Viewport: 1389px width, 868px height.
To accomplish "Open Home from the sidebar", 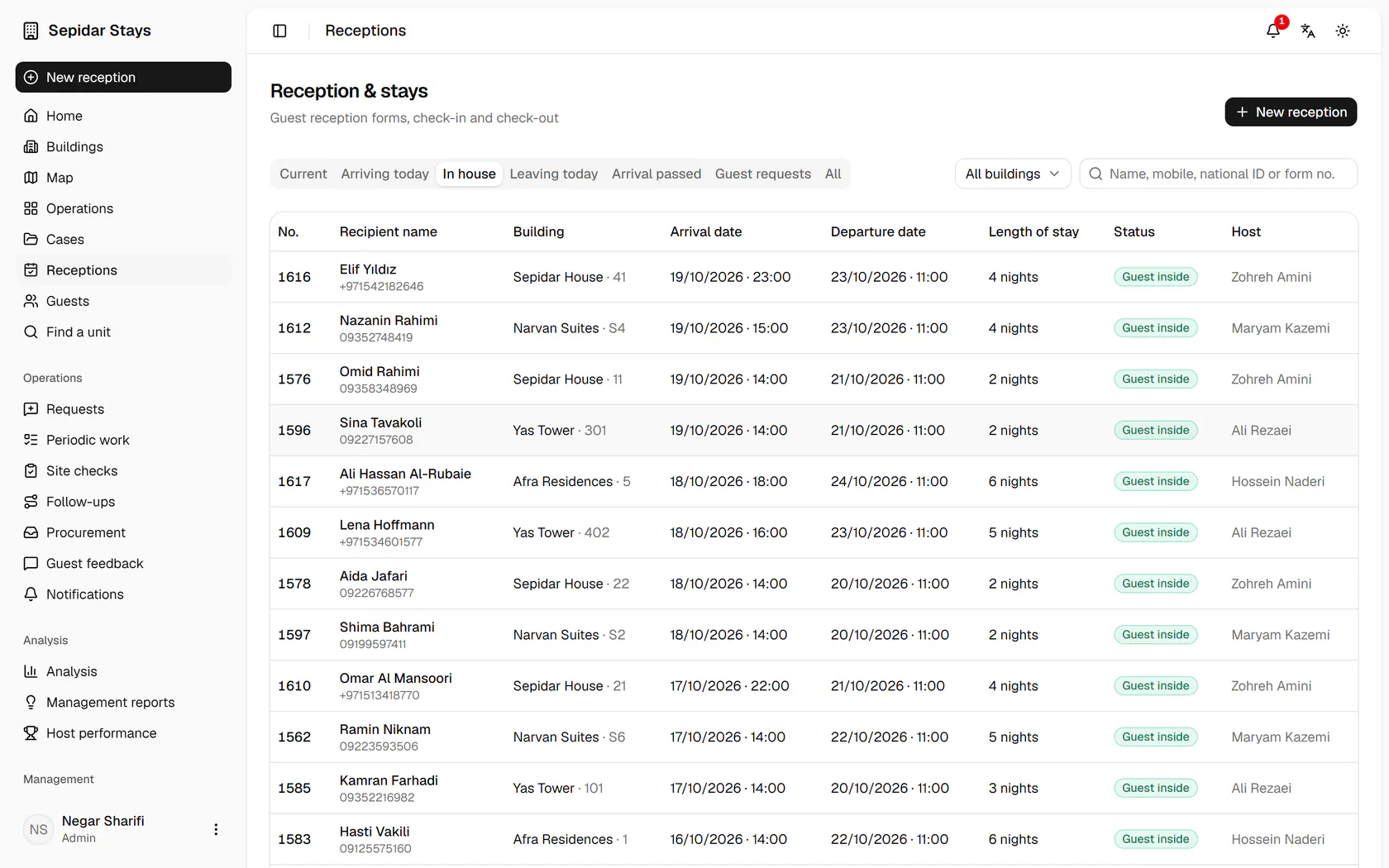I will pyautogui.click(x=123, y=116).
